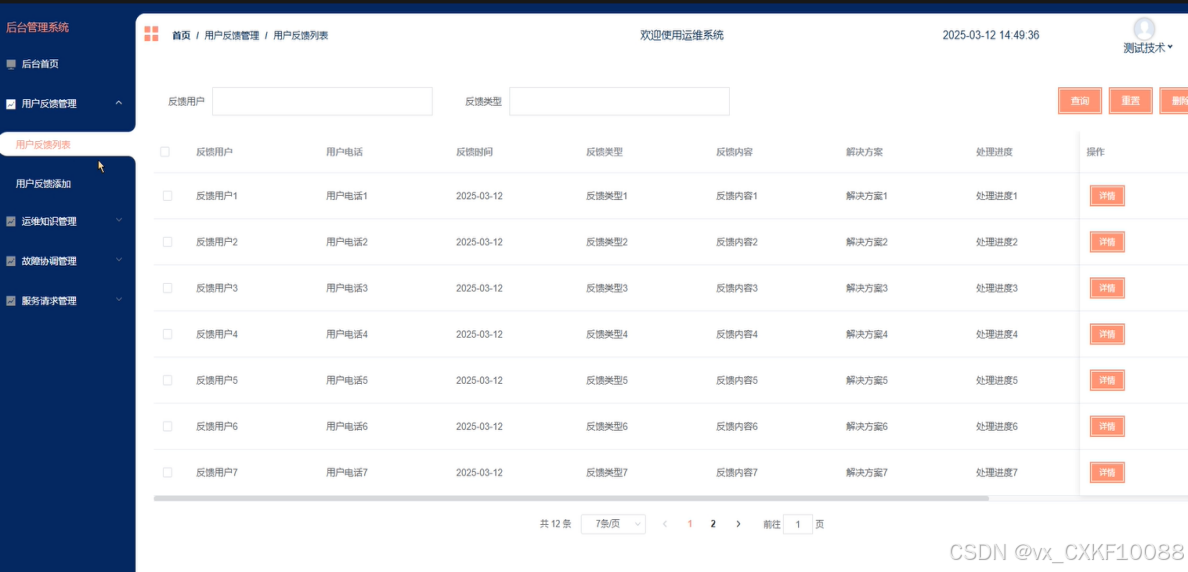Click 详情 button for 反馈用户7

1107,472
